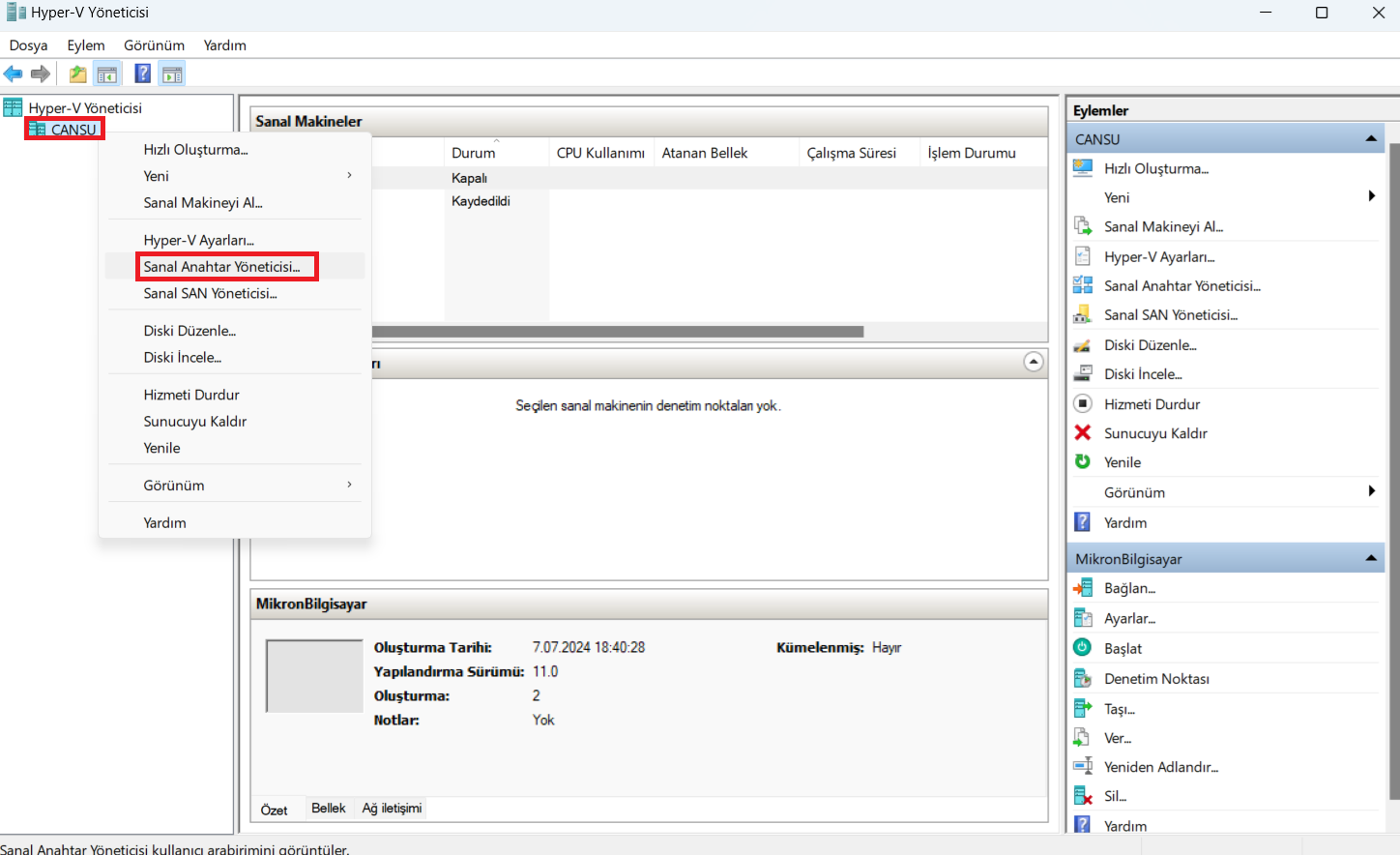The height and width of the screenshot is (855, 1400).
Task: Click the Taşı move icon
Action: [x=1083, y=708]
